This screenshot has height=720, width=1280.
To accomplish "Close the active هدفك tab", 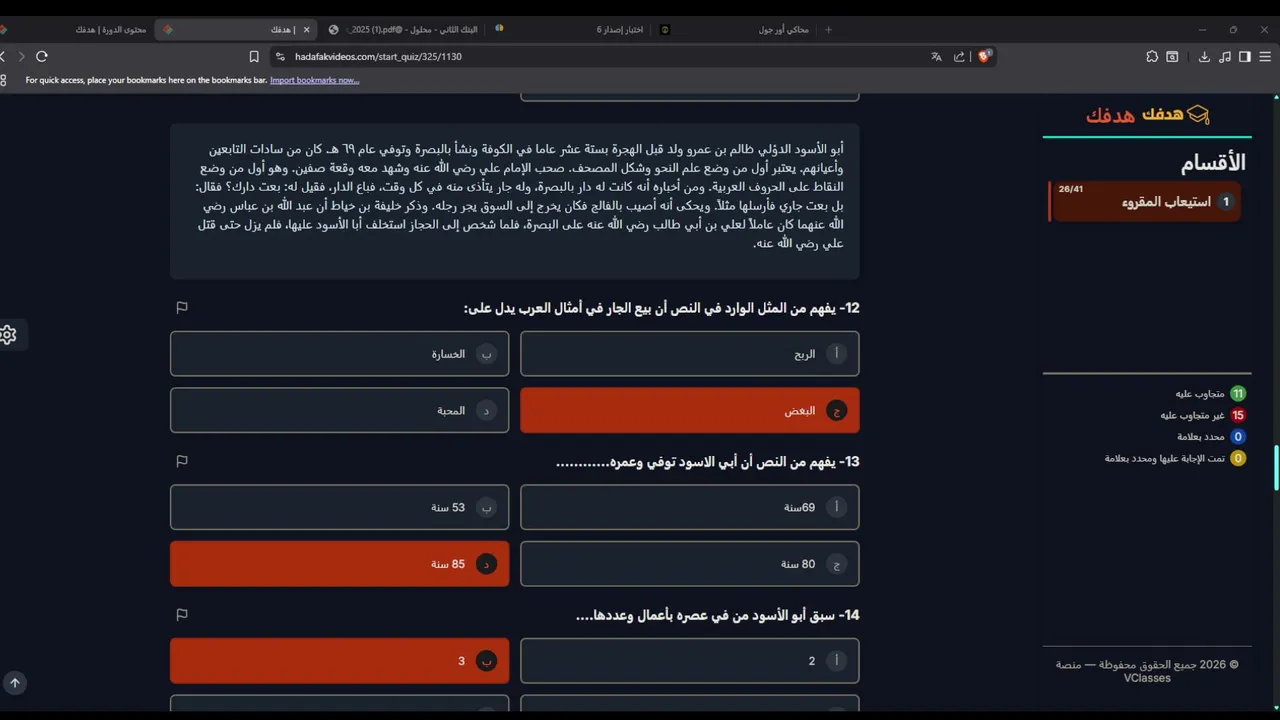I will (x=306, y=30).
